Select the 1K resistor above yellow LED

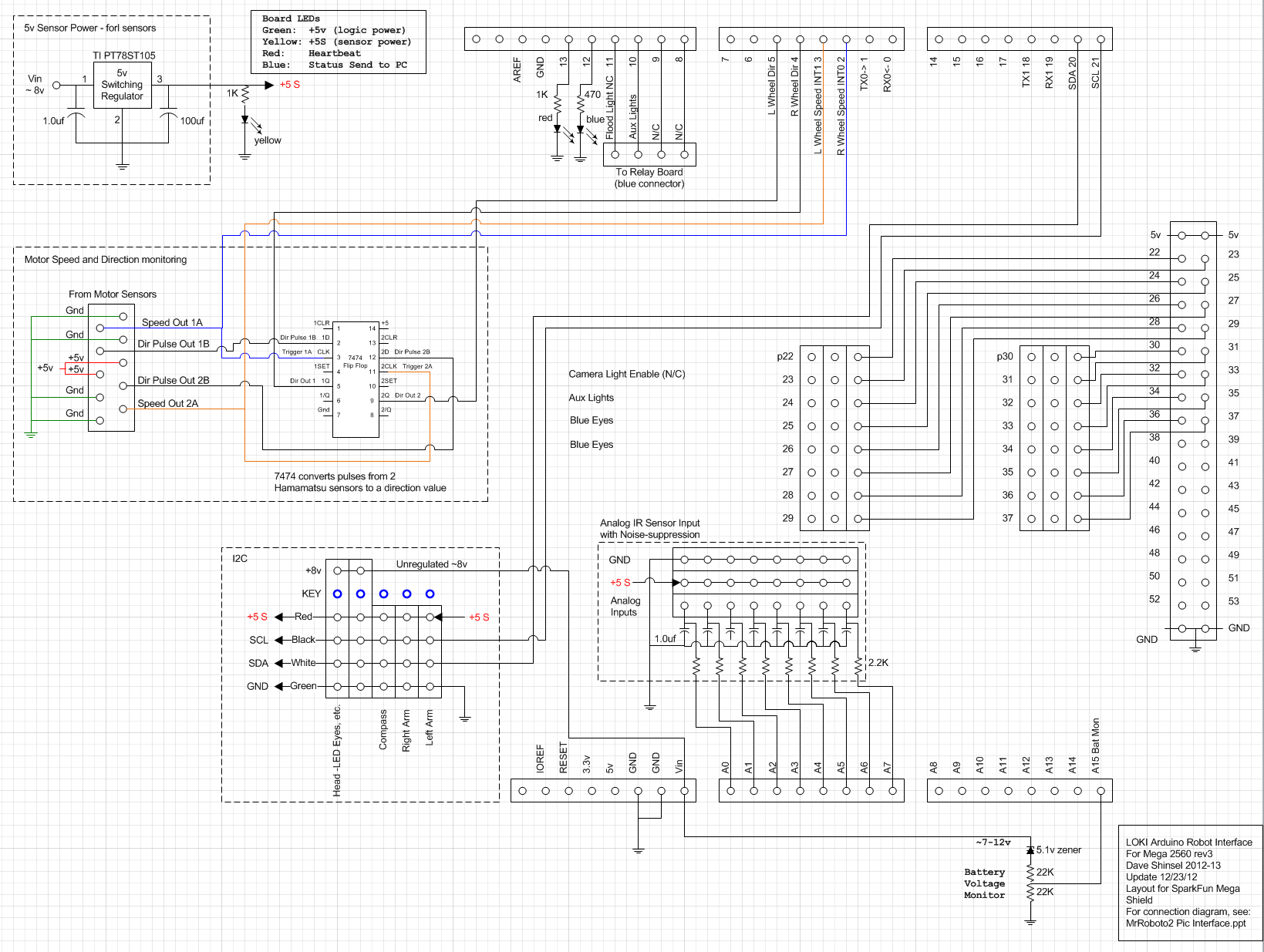(x=244, y=94)
